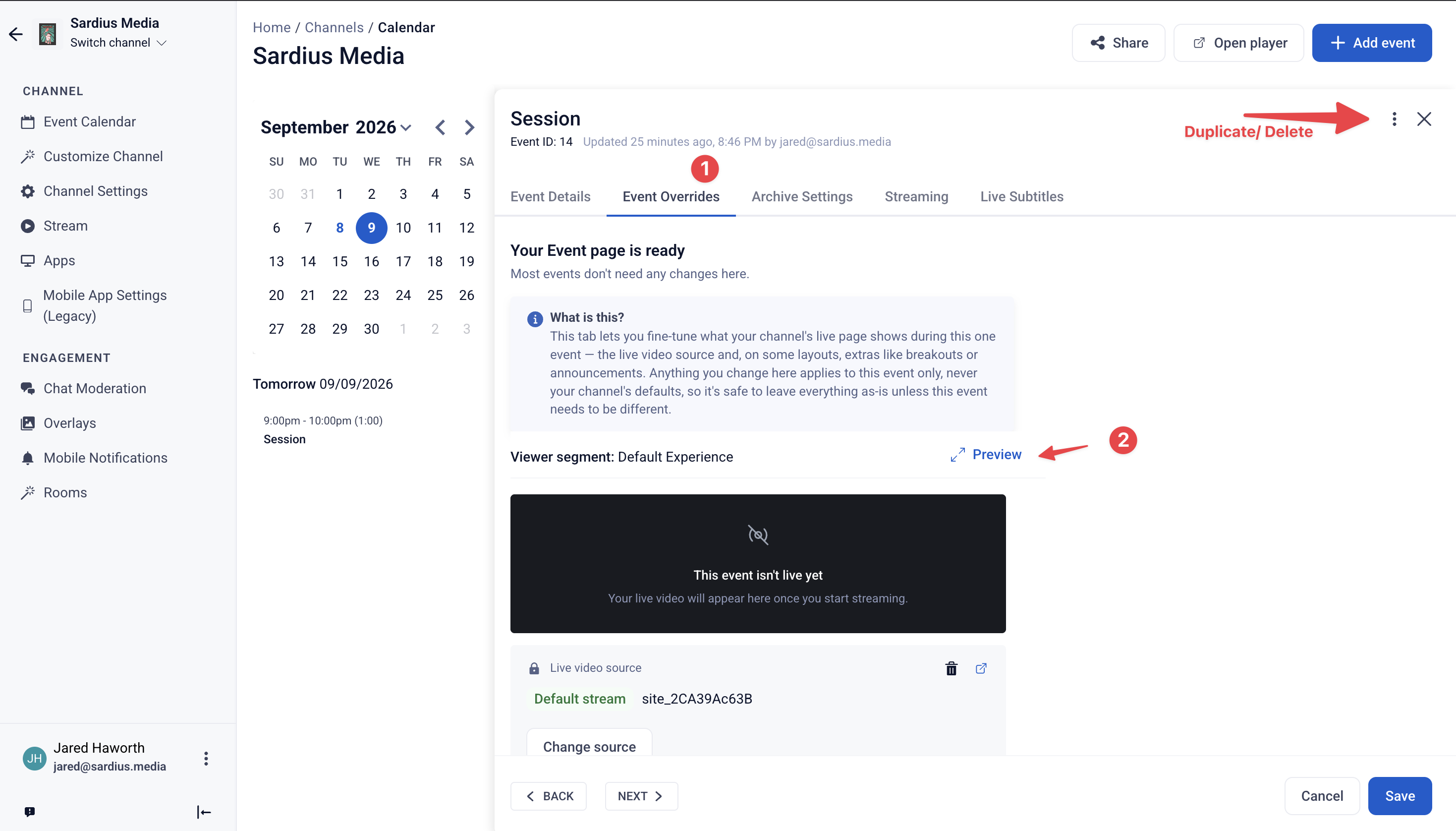Viewport: 1456px width, 831px height.
Task: Click Add event button
Action: (1372, 43)
